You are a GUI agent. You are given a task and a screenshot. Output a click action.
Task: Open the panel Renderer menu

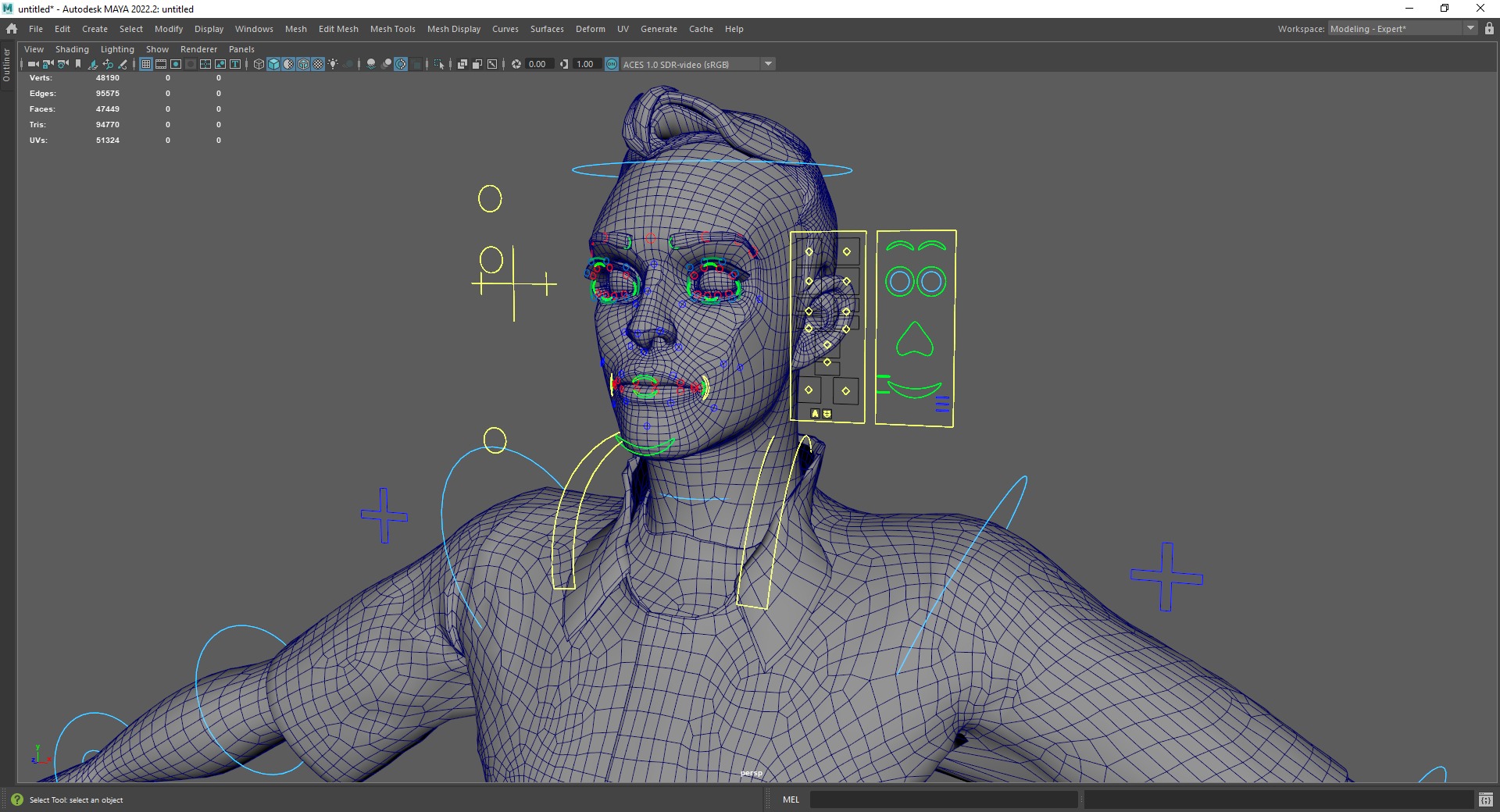[x=198, y=49]
